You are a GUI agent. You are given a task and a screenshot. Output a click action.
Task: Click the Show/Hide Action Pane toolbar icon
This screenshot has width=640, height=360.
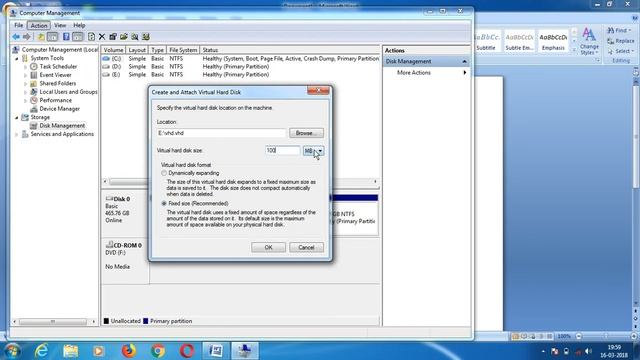coord(78,37)
